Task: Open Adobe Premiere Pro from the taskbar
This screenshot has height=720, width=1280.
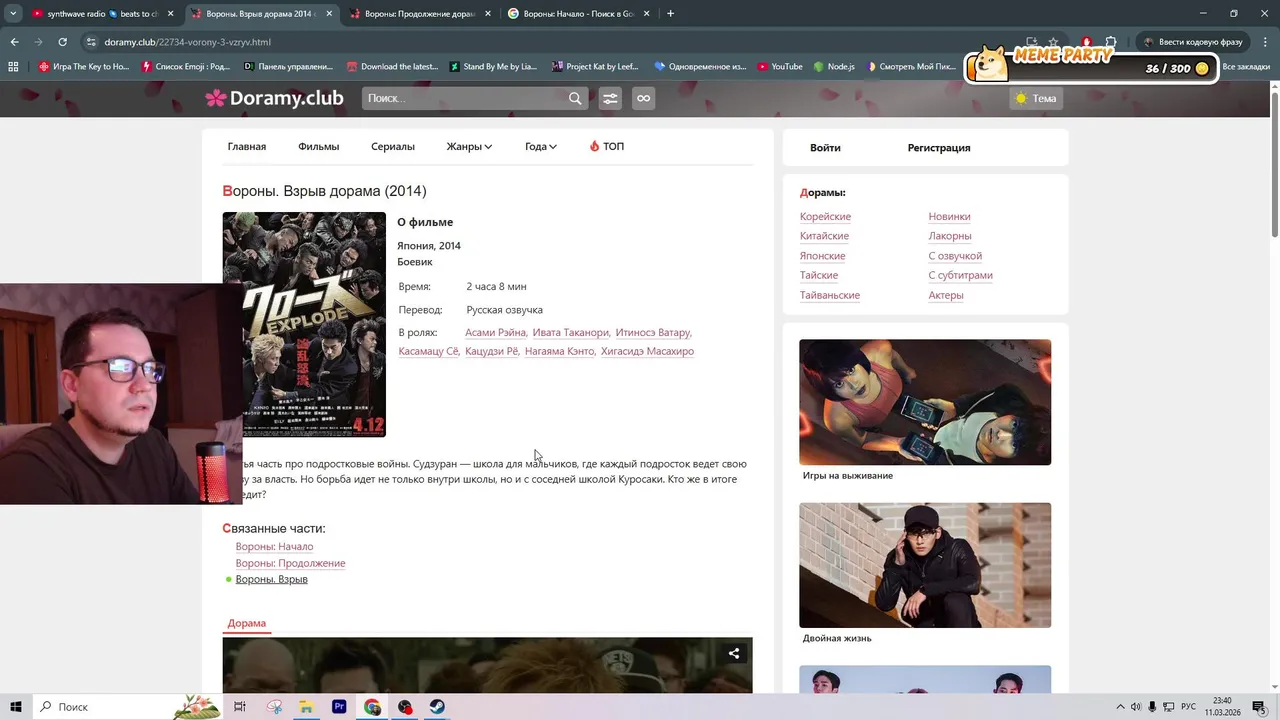Action: (339, 707)
